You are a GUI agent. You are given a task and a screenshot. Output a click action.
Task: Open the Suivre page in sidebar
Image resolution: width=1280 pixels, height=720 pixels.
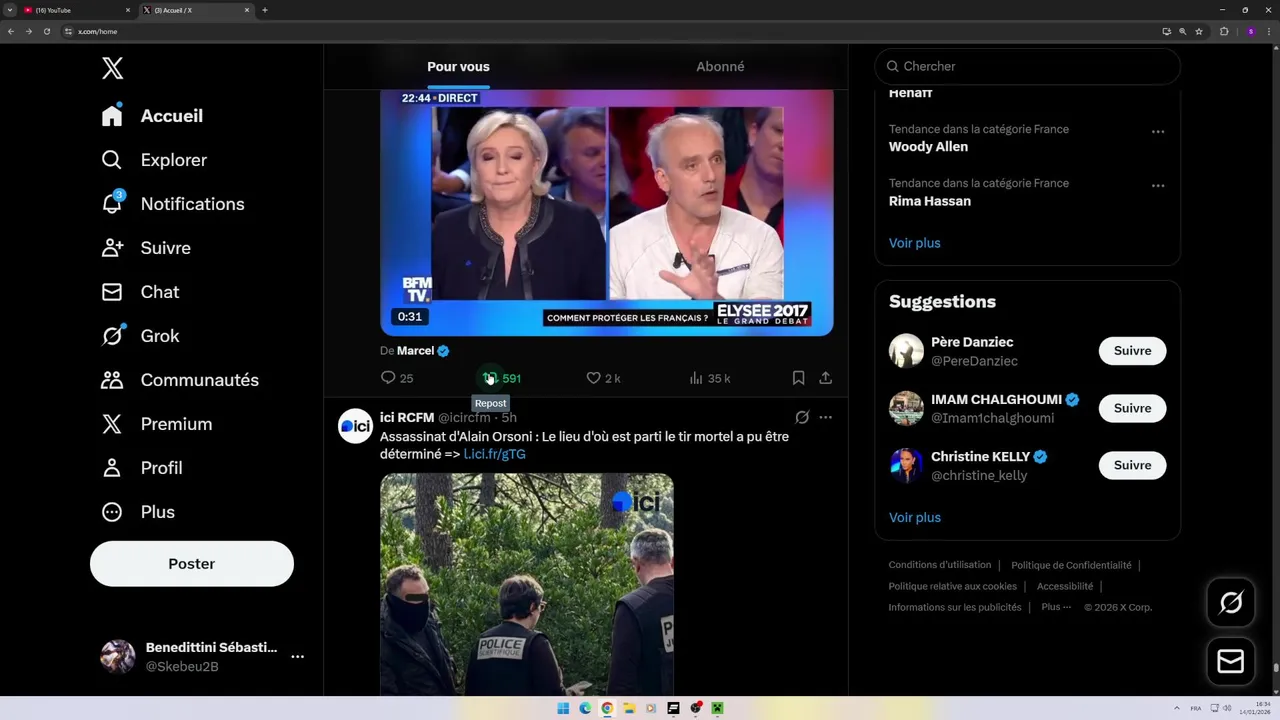tap(146, 248)
